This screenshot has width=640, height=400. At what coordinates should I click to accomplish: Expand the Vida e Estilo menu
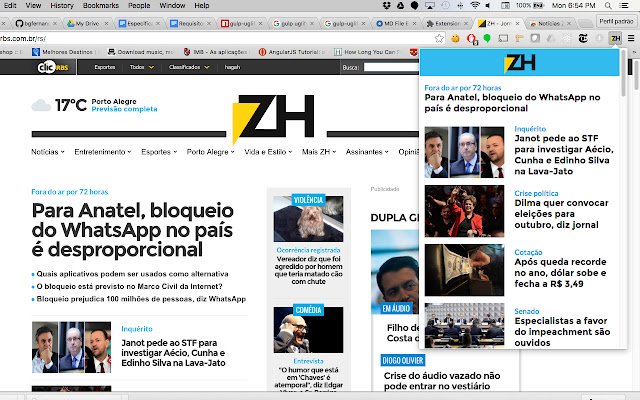pos(268,152)
